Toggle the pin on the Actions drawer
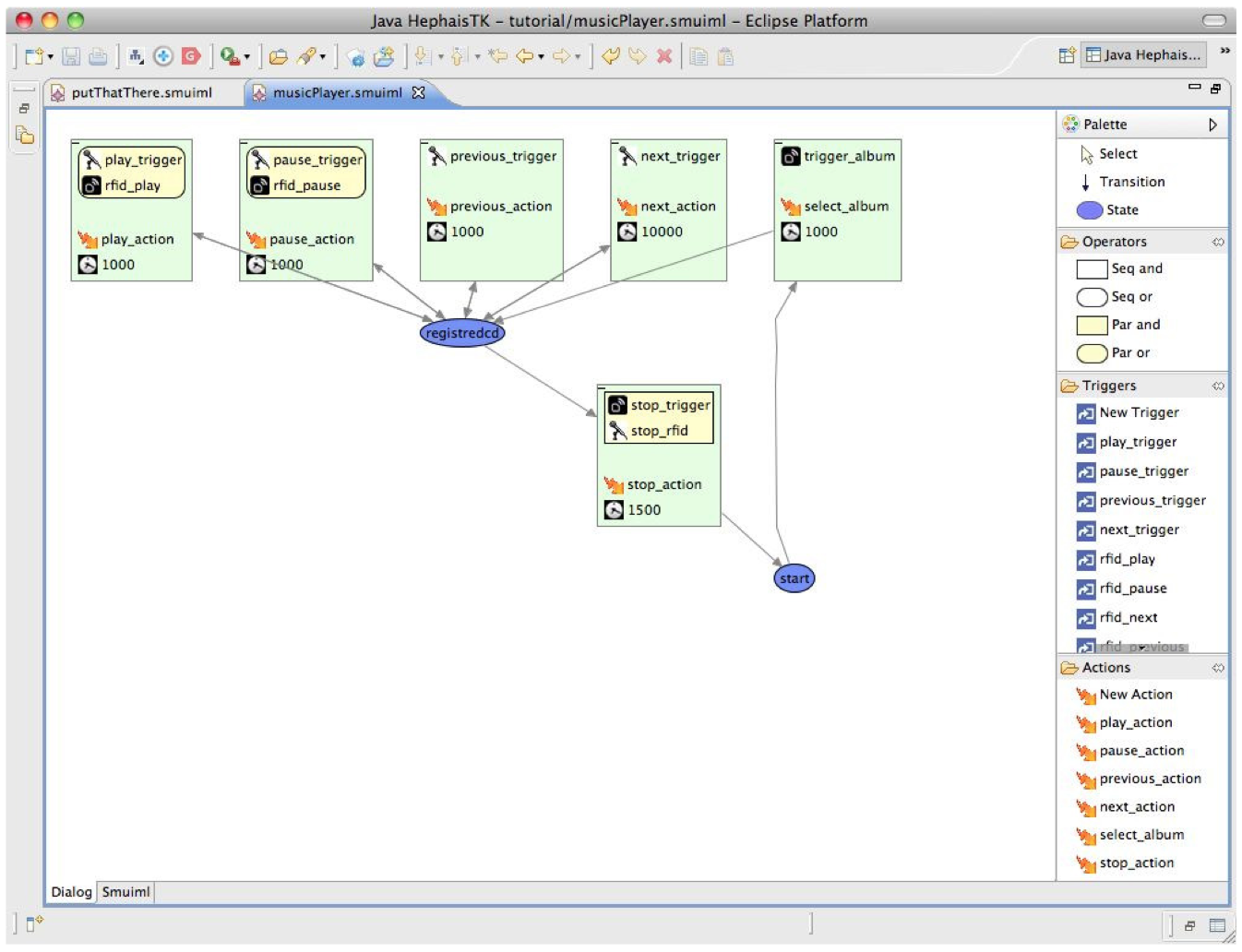This screenshot has height=952, width=1242. click(1218, 668)
